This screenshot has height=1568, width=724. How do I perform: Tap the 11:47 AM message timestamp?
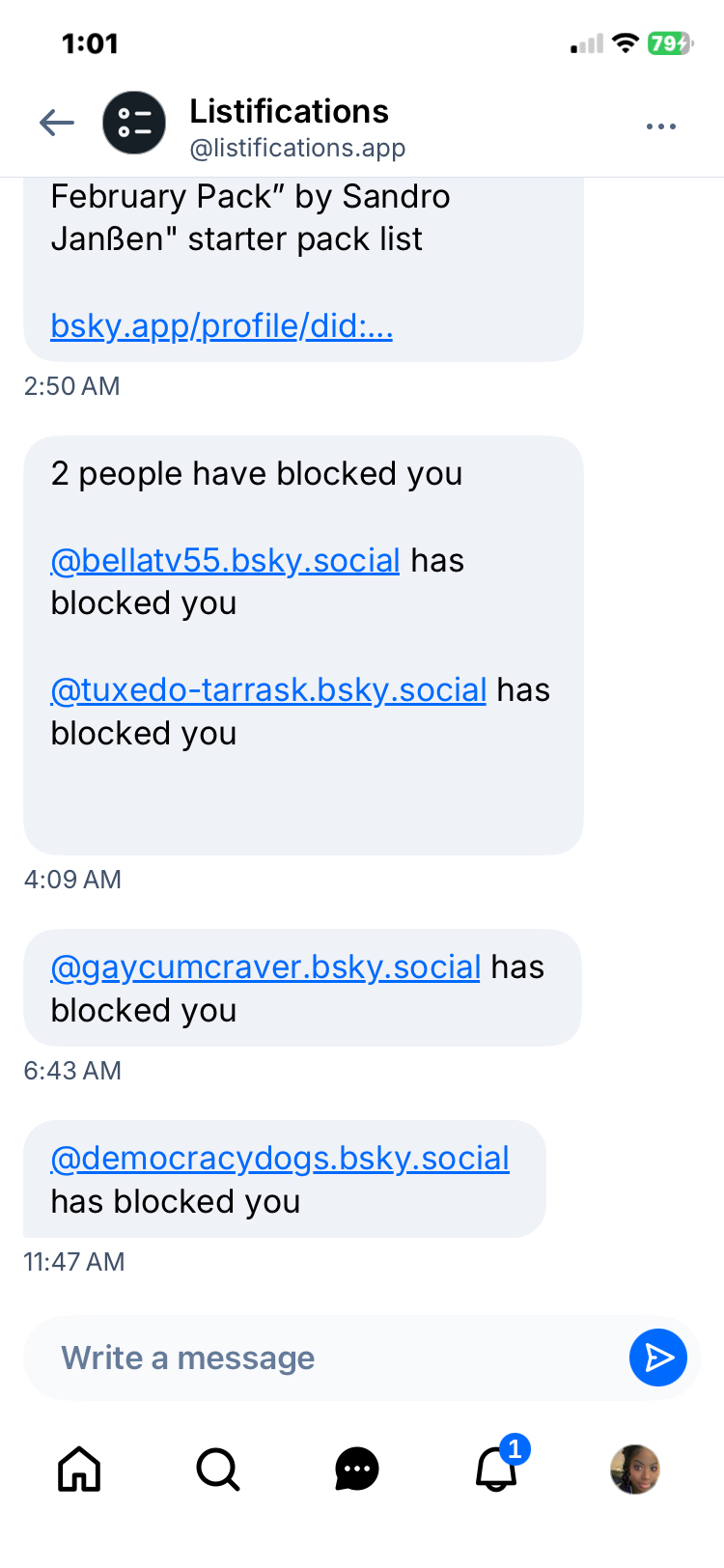tap(74, 1262)
